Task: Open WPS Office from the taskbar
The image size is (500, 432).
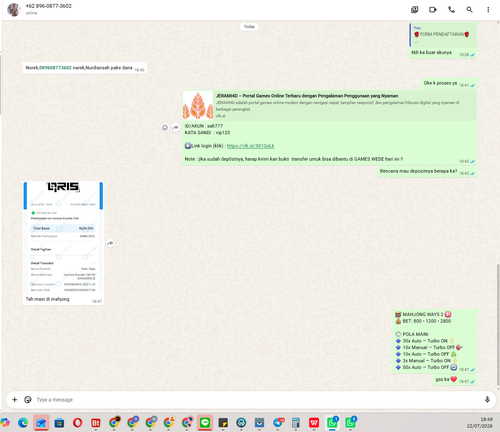Action: coord(314,423)
